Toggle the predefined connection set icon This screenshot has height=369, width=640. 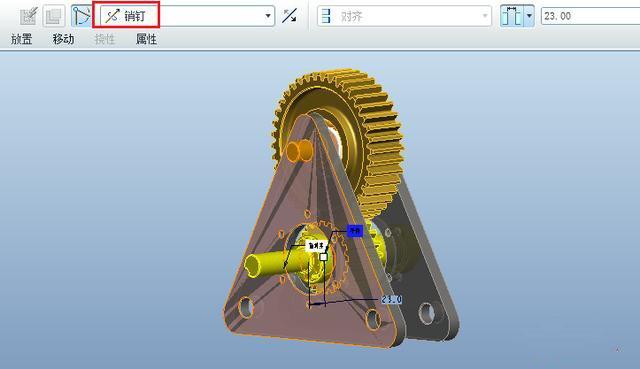pos(81,16)
